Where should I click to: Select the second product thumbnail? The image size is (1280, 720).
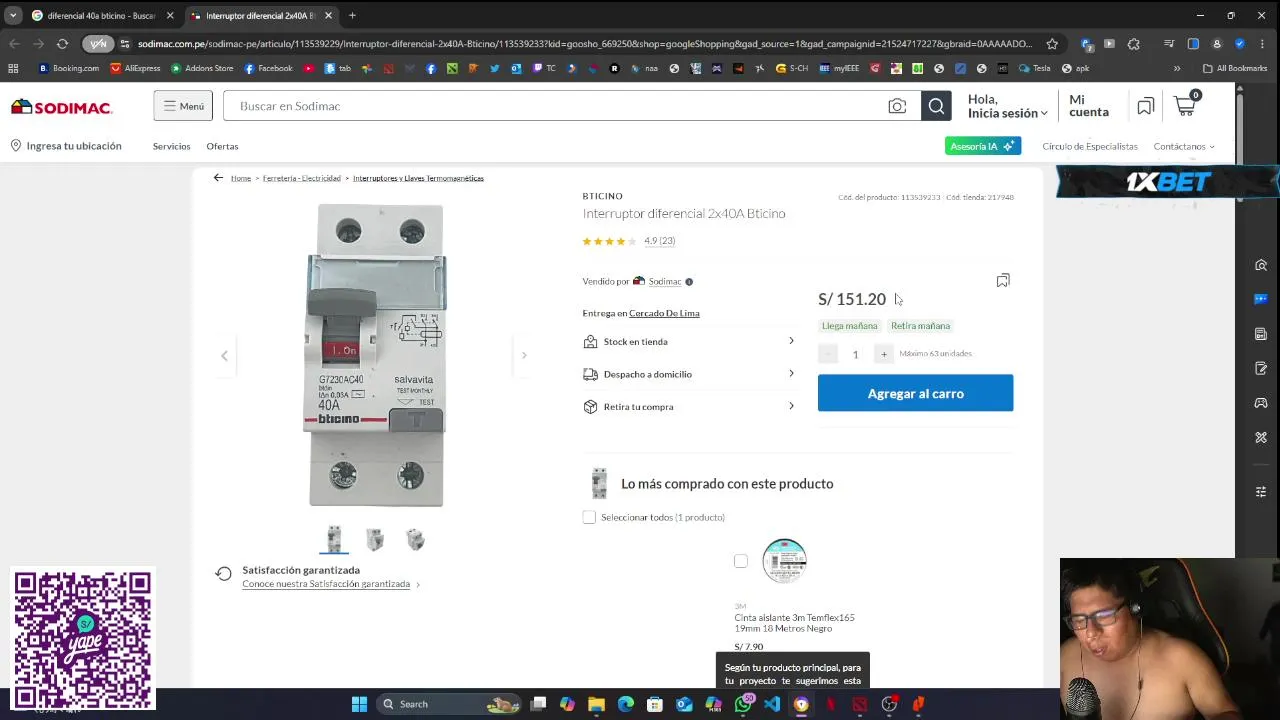(x=375, y=539)
